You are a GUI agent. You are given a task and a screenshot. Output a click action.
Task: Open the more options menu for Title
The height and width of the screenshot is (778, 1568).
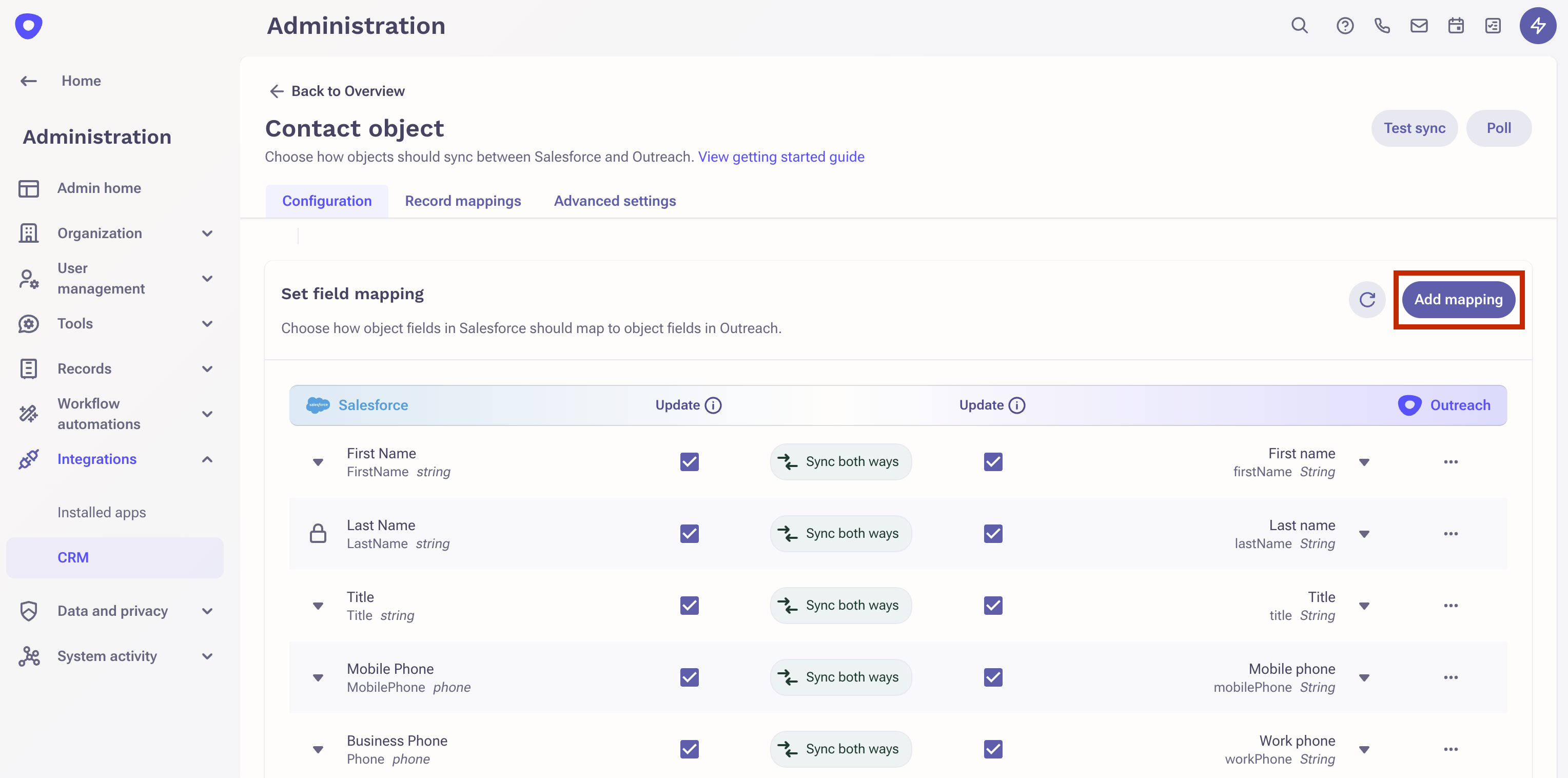coord(1451,606)
